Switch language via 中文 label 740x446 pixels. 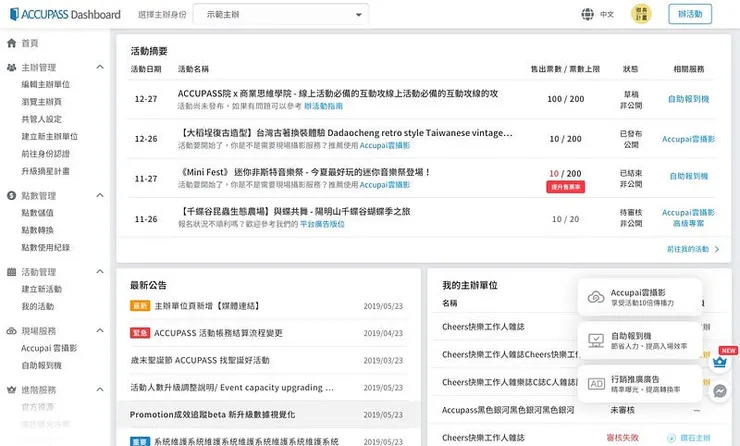pos(607,15)
